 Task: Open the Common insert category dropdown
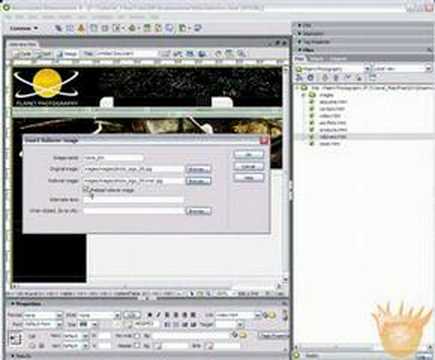pos(24,28)
